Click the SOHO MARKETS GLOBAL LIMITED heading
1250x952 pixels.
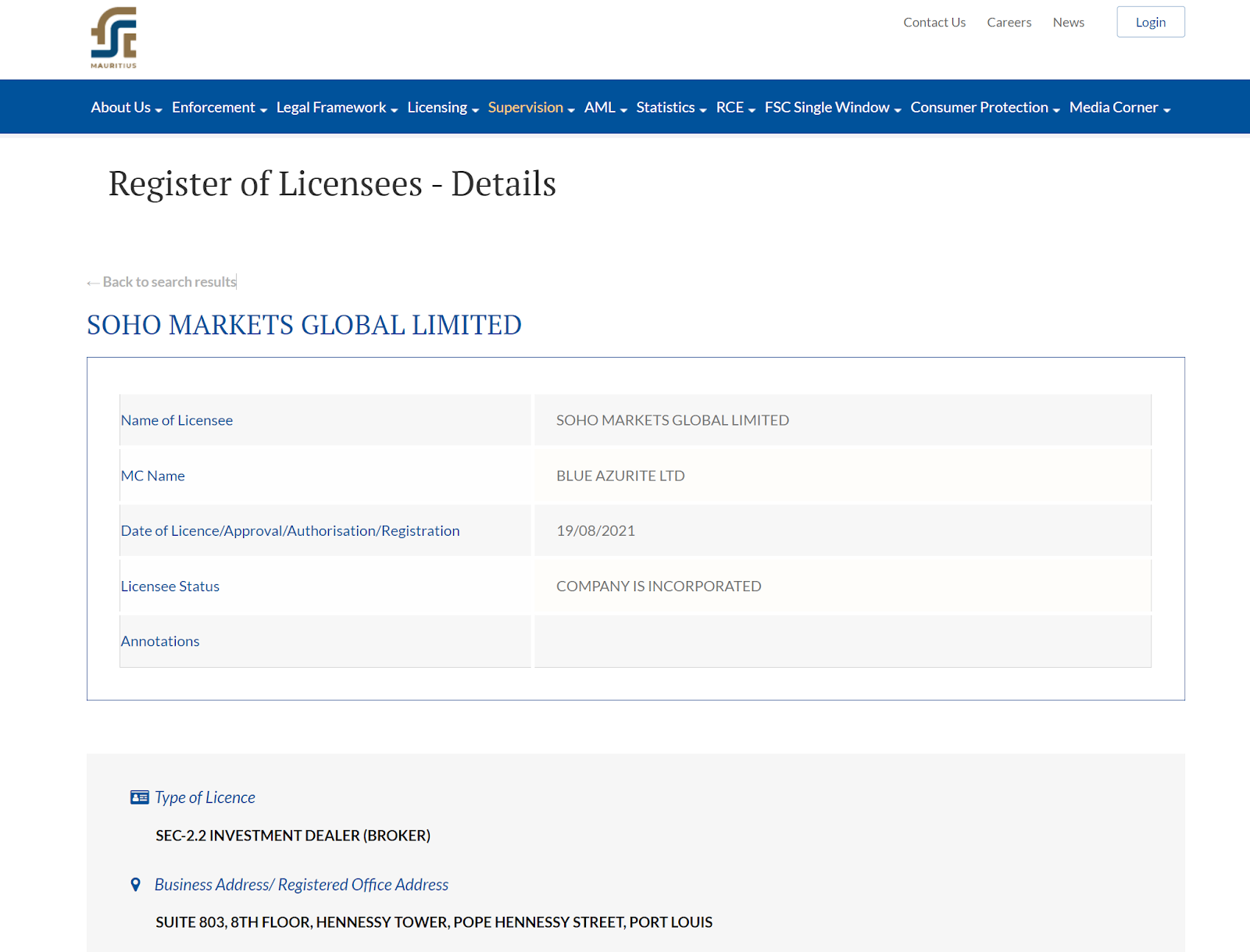(304, 325)
